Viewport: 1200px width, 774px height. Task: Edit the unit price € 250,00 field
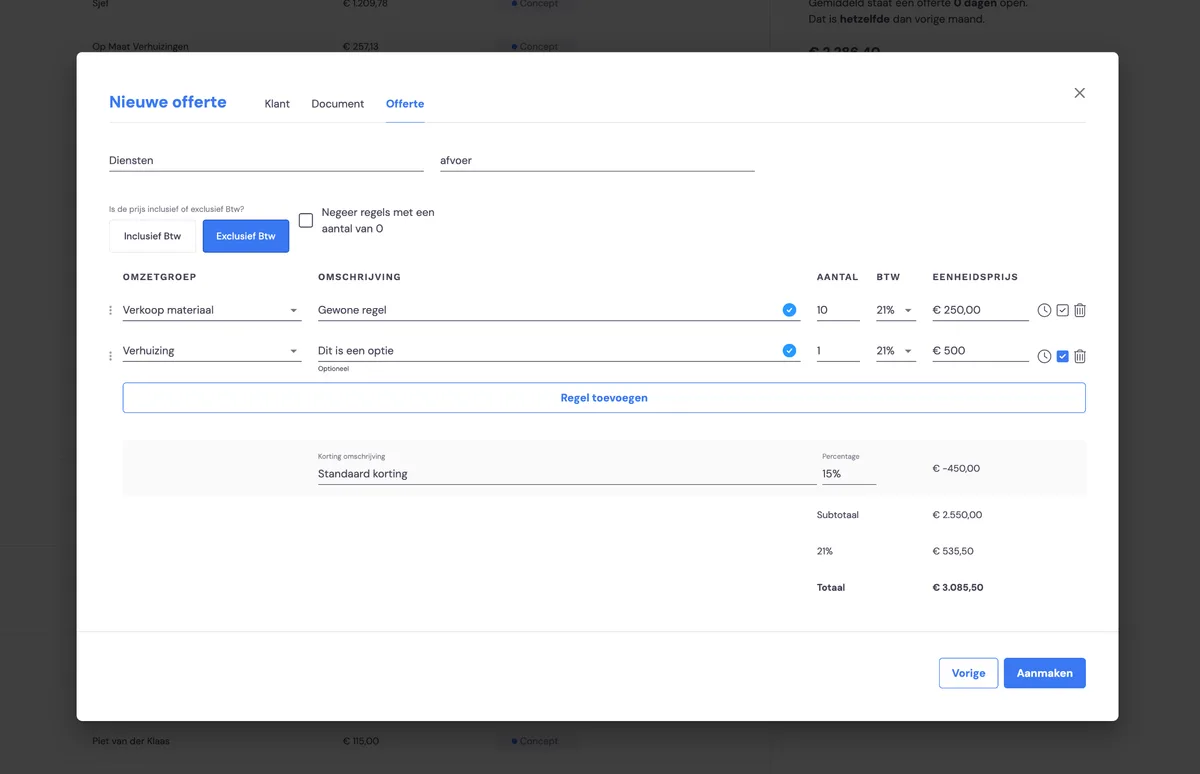coord(980,310)
